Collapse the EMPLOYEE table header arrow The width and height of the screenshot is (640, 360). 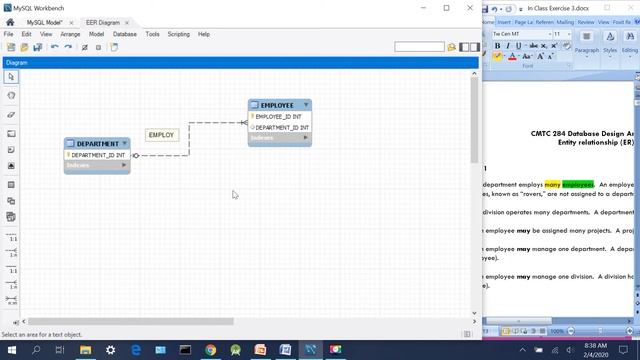306,105
